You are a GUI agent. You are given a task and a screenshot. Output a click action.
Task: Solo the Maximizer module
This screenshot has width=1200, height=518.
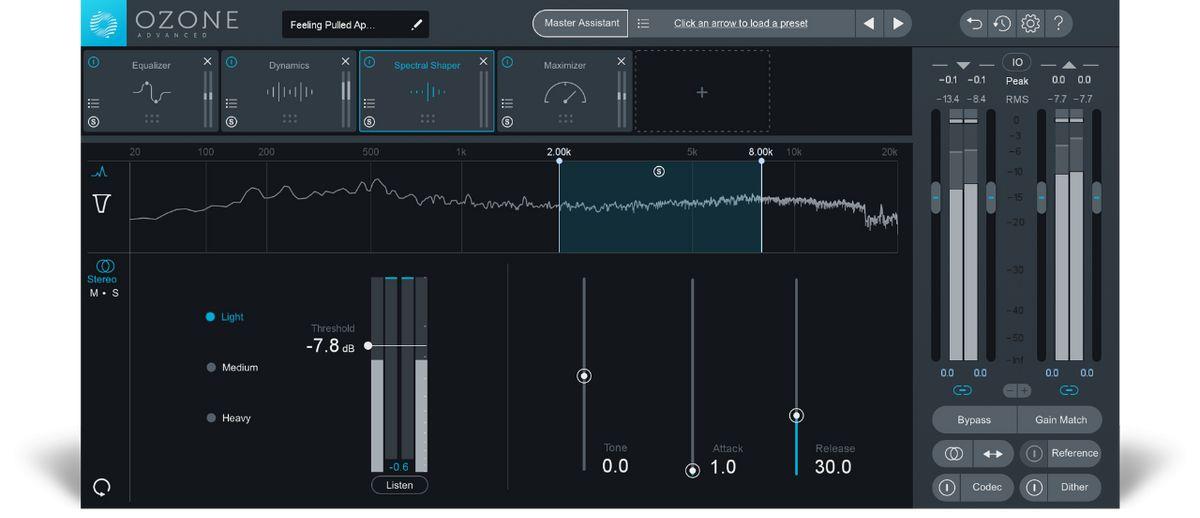point(507,121)
